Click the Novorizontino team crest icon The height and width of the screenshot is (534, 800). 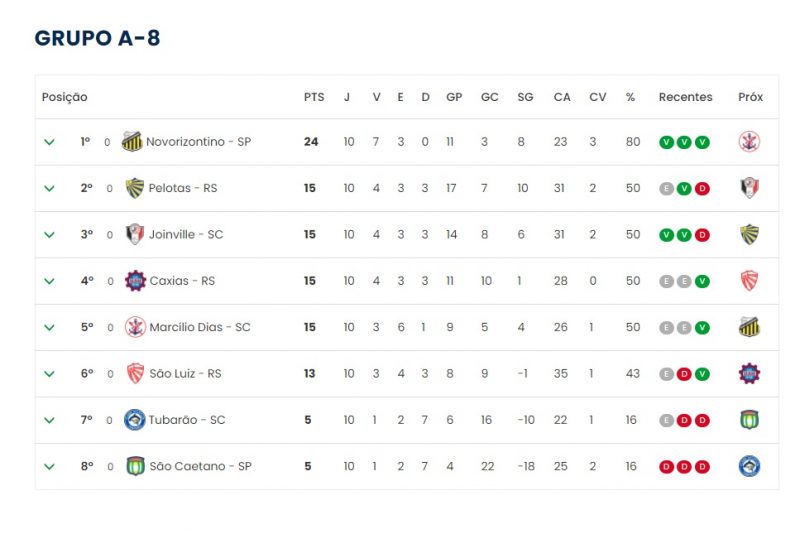click(x=131, y=142)
